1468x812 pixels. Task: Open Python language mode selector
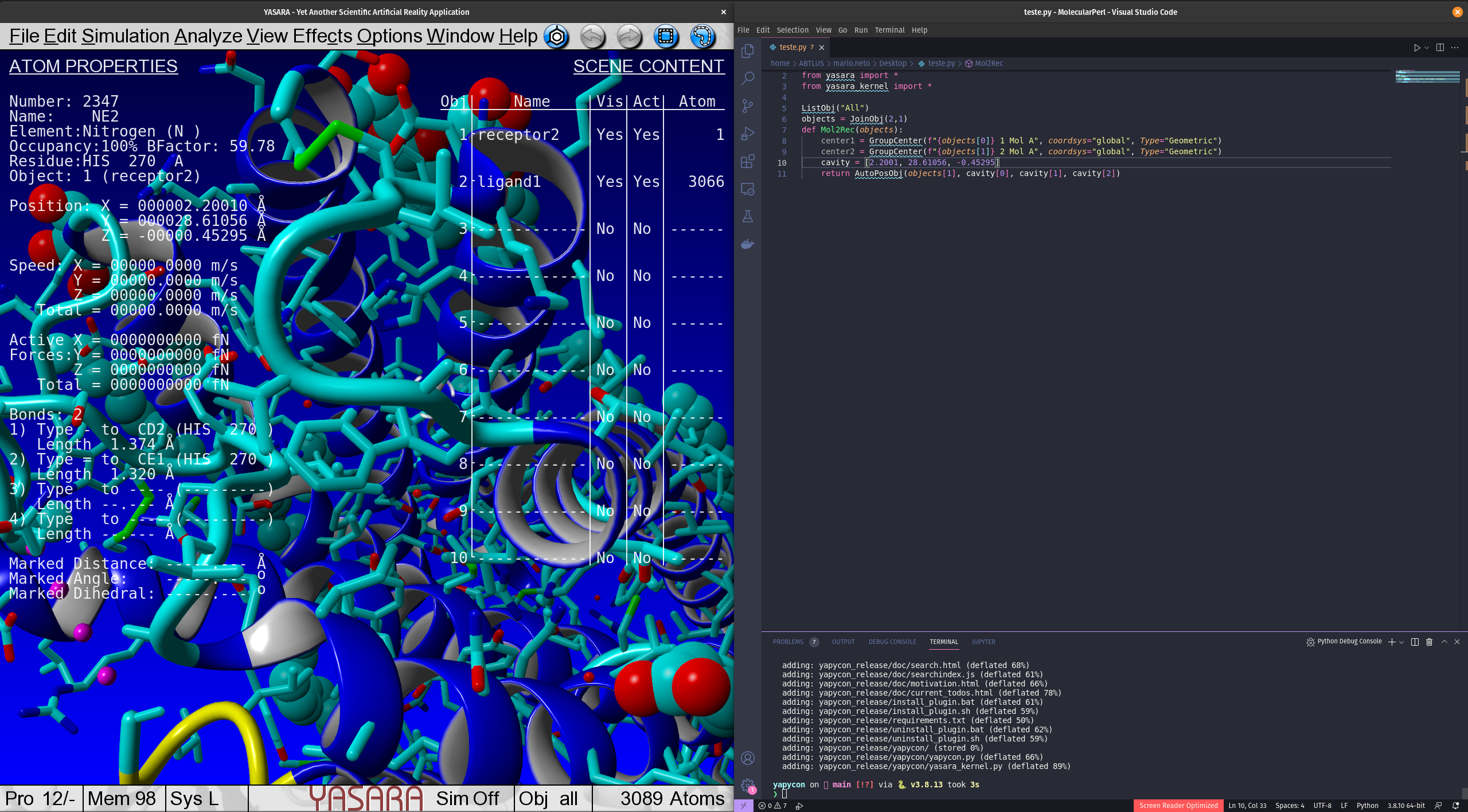point(1367,806)
